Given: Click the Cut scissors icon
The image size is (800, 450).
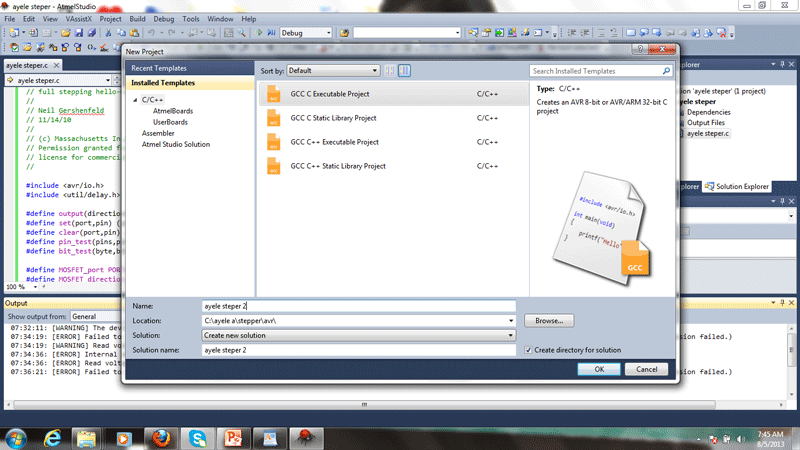Looking at the screenshot, I should tap(108, 33).
